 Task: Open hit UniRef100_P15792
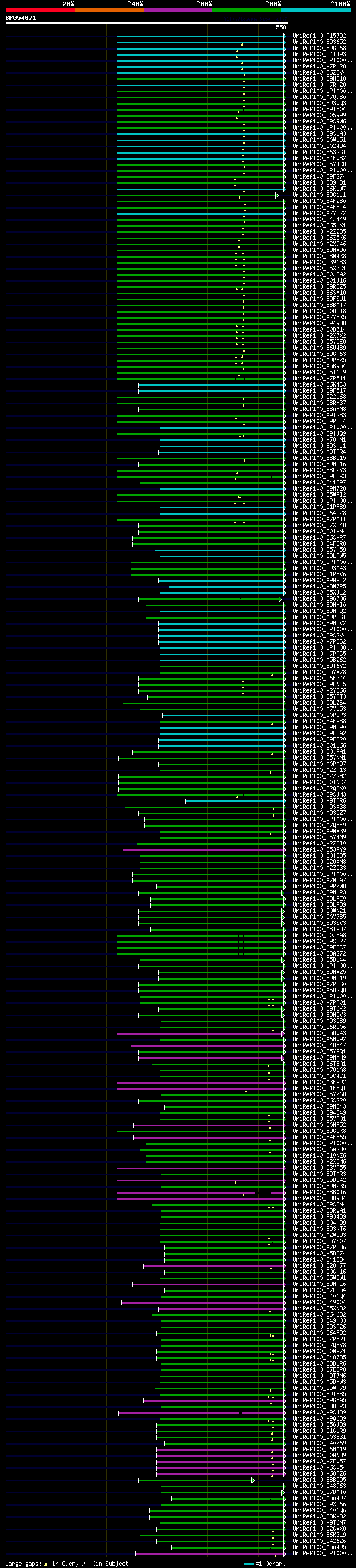tap(319, 36)
